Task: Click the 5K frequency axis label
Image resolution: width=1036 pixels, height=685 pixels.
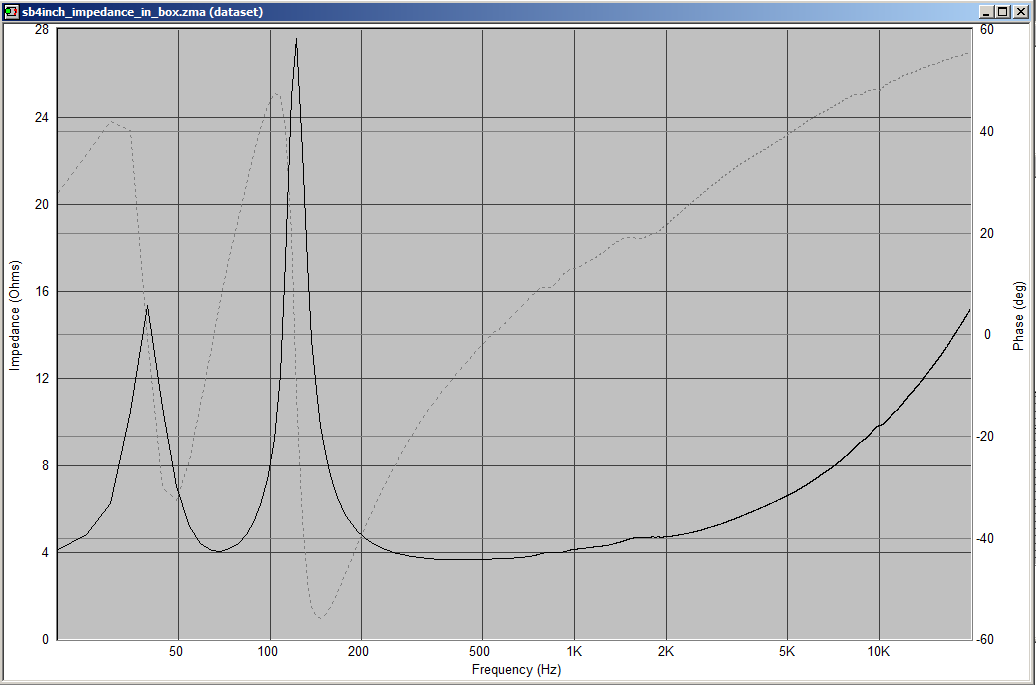Action: [x=787, y=651]
